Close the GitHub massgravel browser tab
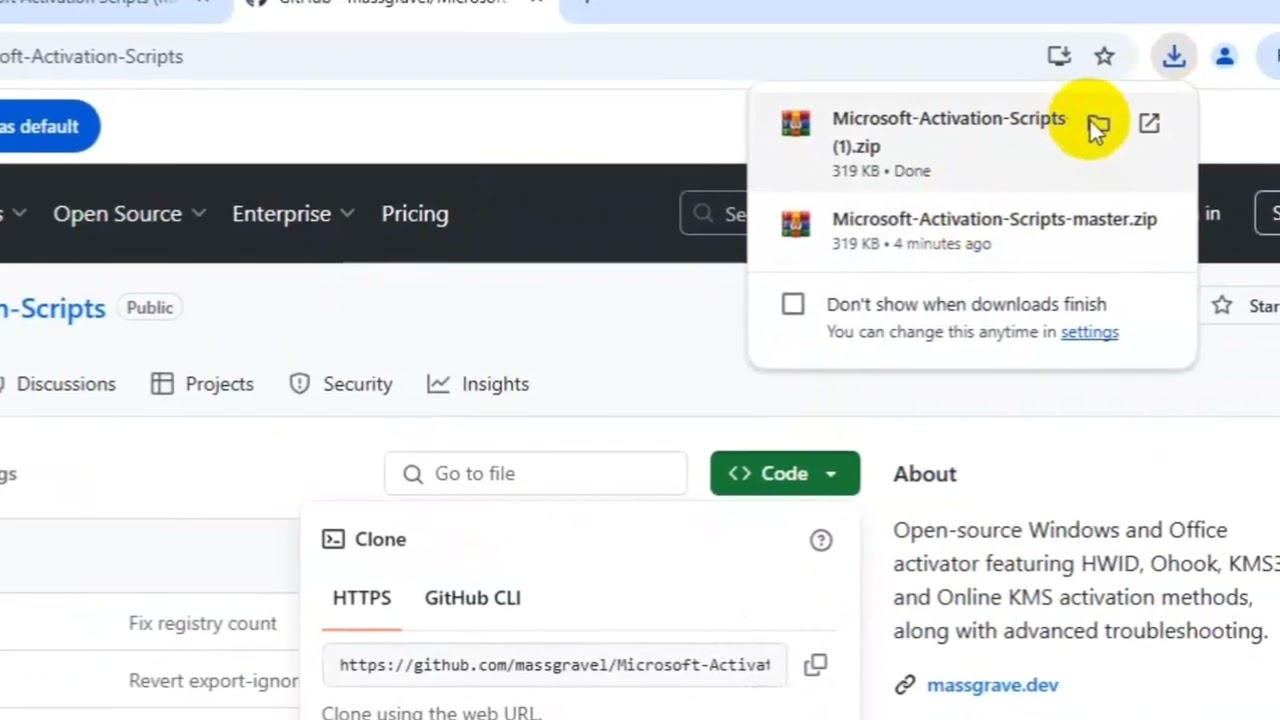The height and width of the screenshot is (720, 1280). click(x=536, y=3)
